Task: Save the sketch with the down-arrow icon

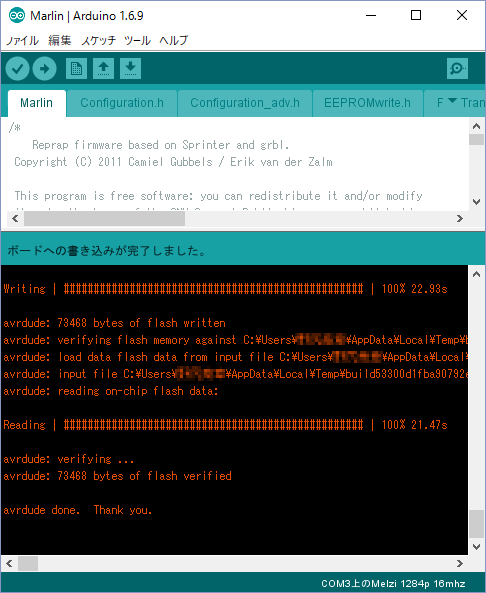Action: coord(130,68)
